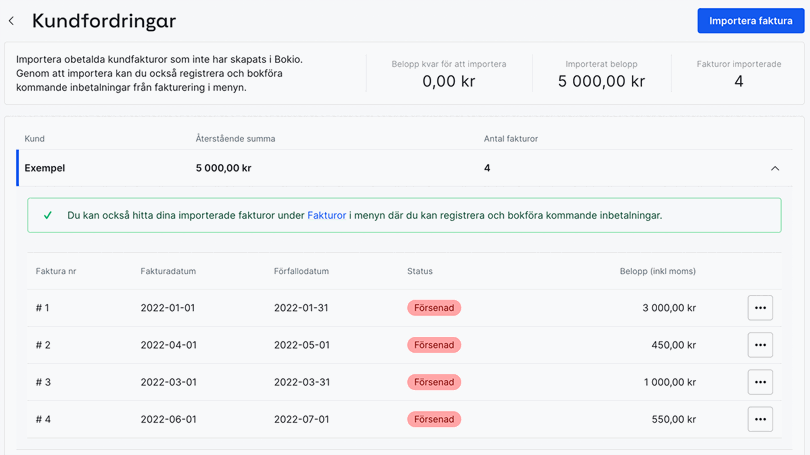Open the Fakturor link in the info banner
The width and height of the screenshot is (810, 455).
(x=326, y=215)
